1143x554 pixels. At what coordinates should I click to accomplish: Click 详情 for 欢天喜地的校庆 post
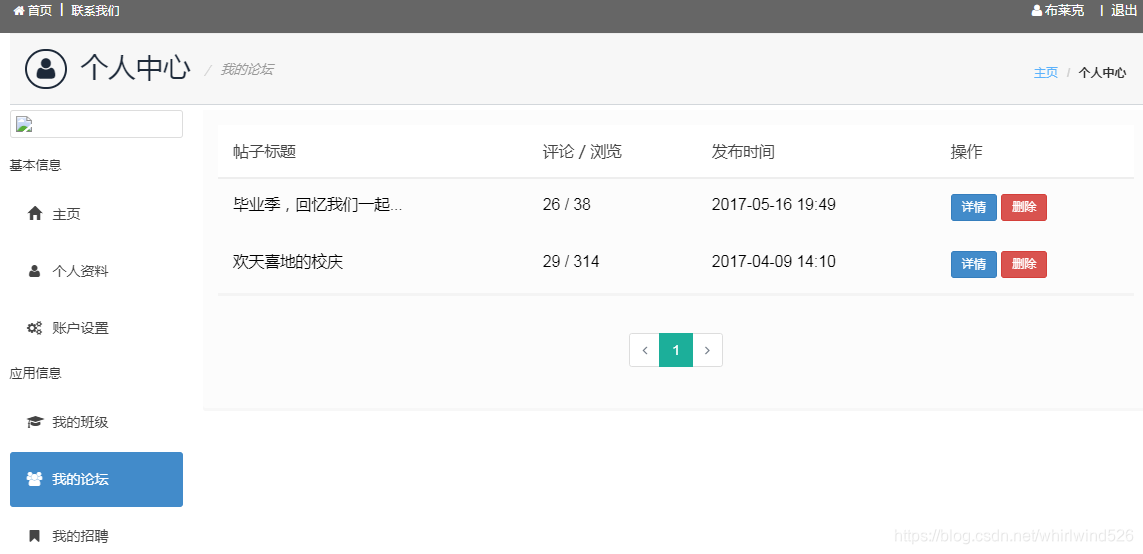click(x=973, y=264)
